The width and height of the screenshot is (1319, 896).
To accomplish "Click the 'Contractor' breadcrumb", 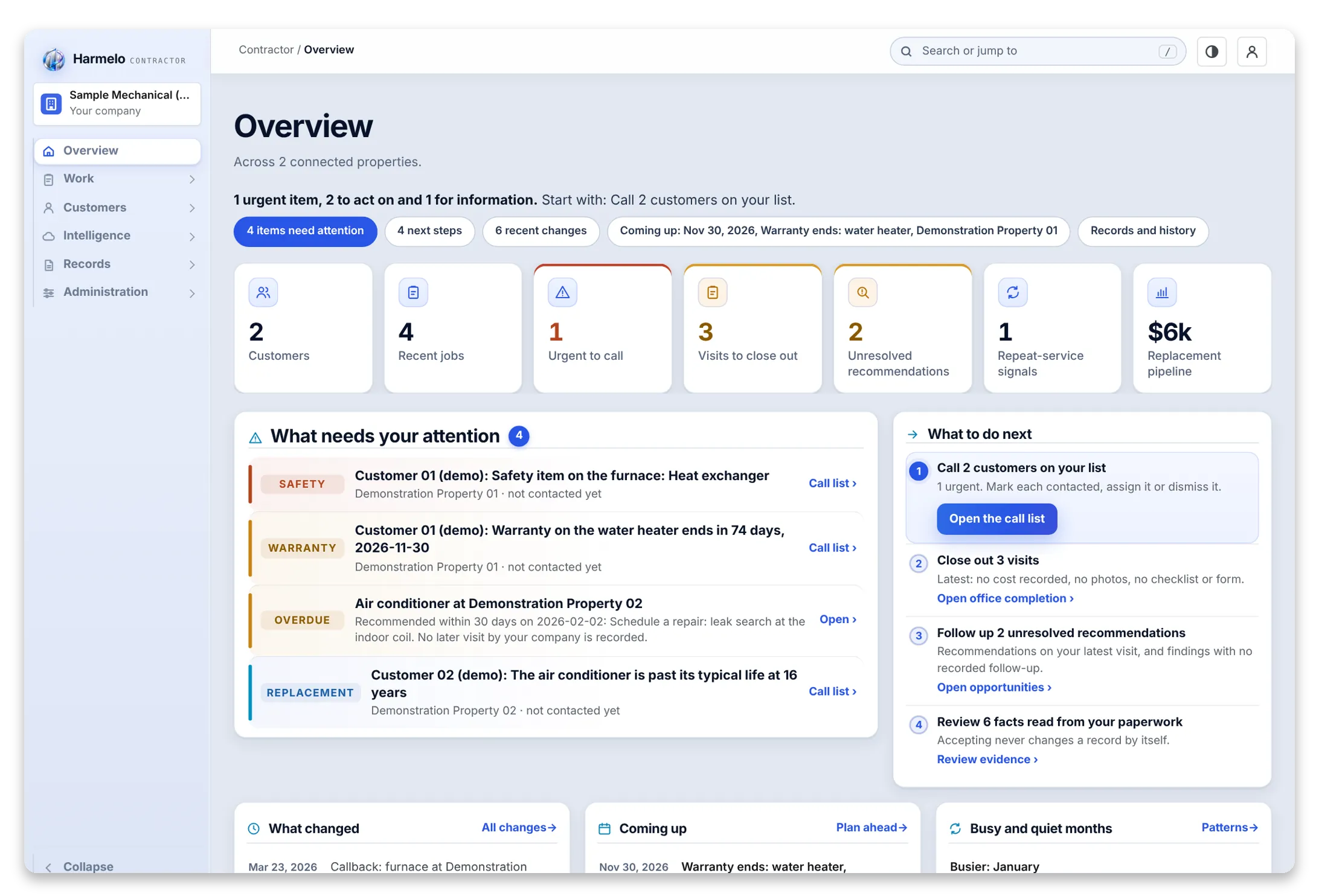I will coord(266,50).
